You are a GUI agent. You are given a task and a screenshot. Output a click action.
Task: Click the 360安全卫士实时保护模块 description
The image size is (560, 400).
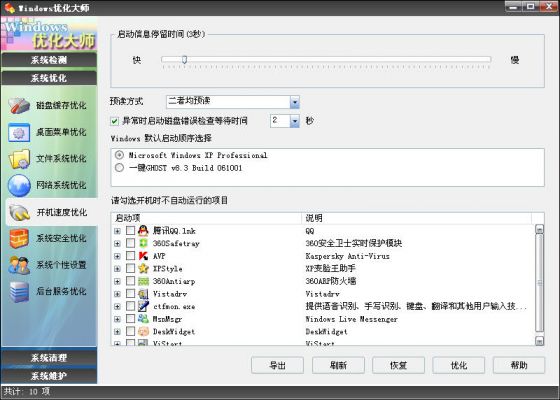click(x=354, y=243)
